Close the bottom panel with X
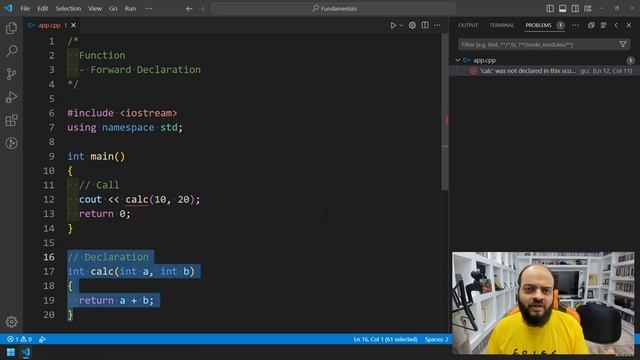640x360 pixels. click(x=629, y=25)
